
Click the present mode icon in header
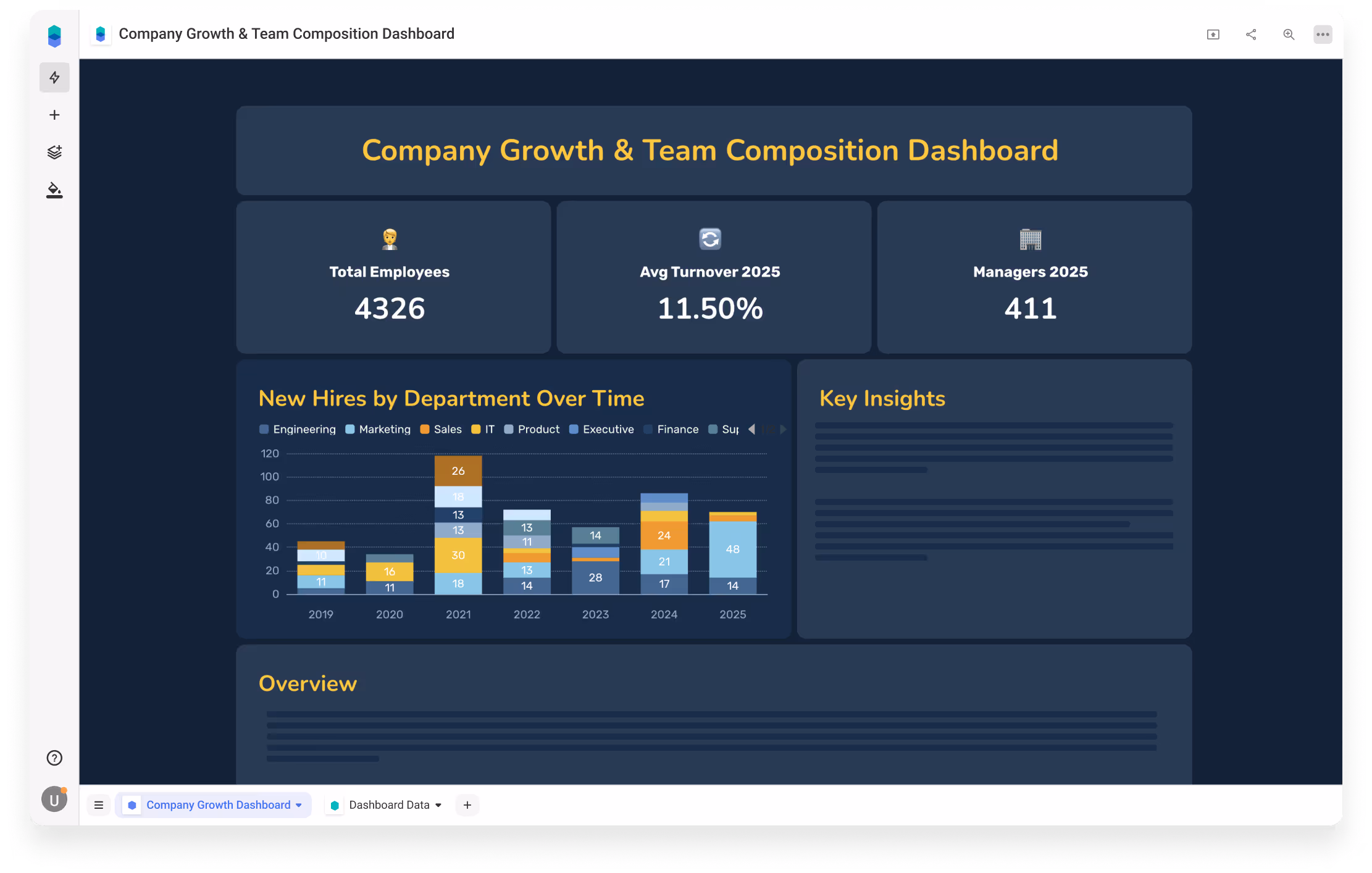pyautogui.click(x=1213, y=35)
